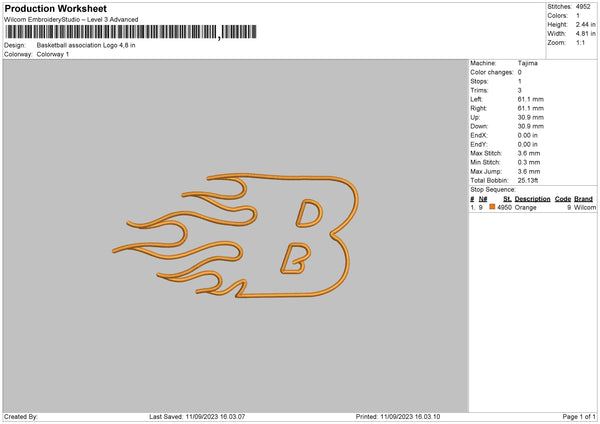Select the 'Orange' description cell

[x=525, y=207]
